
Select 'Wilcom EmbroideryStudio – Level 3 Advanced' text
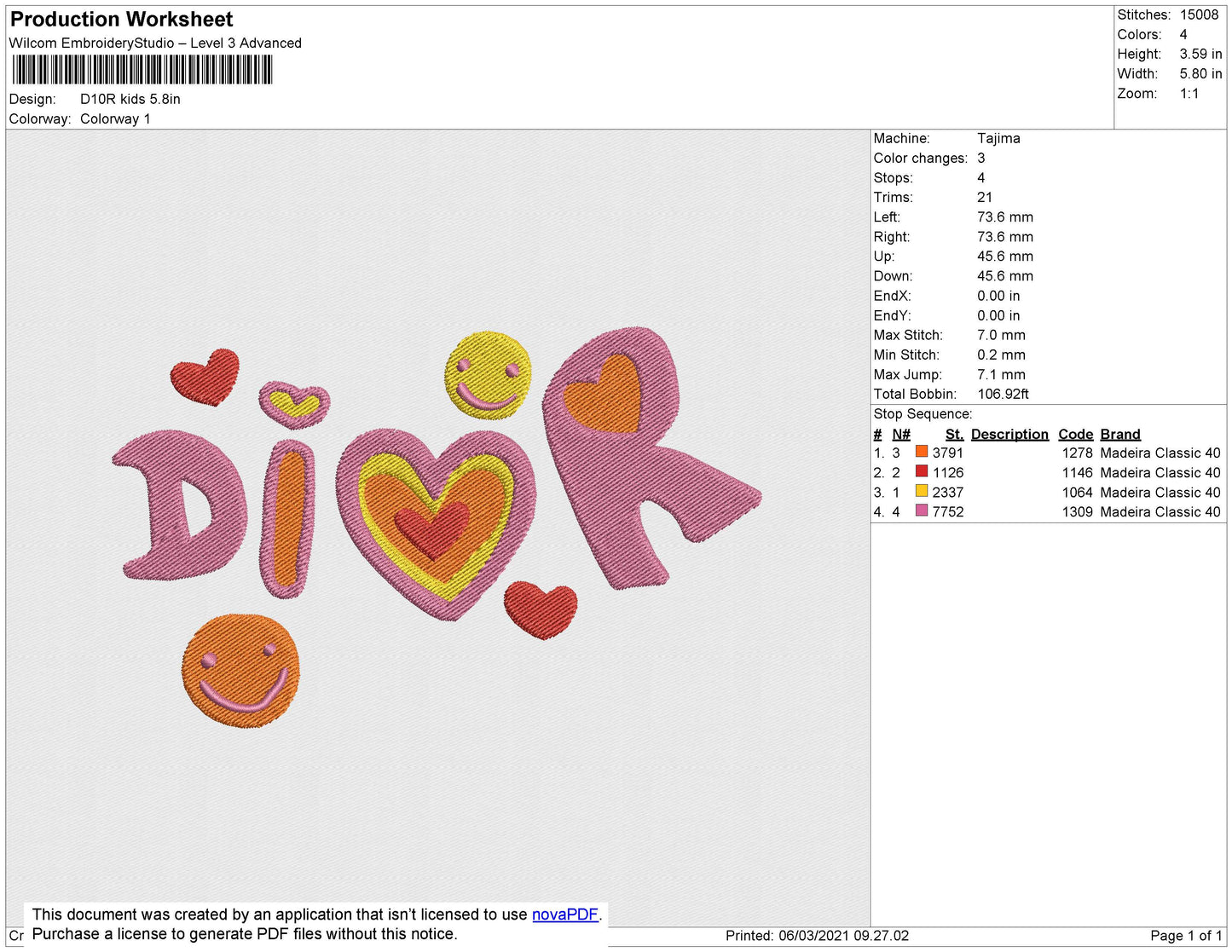[x=155, y=43]
